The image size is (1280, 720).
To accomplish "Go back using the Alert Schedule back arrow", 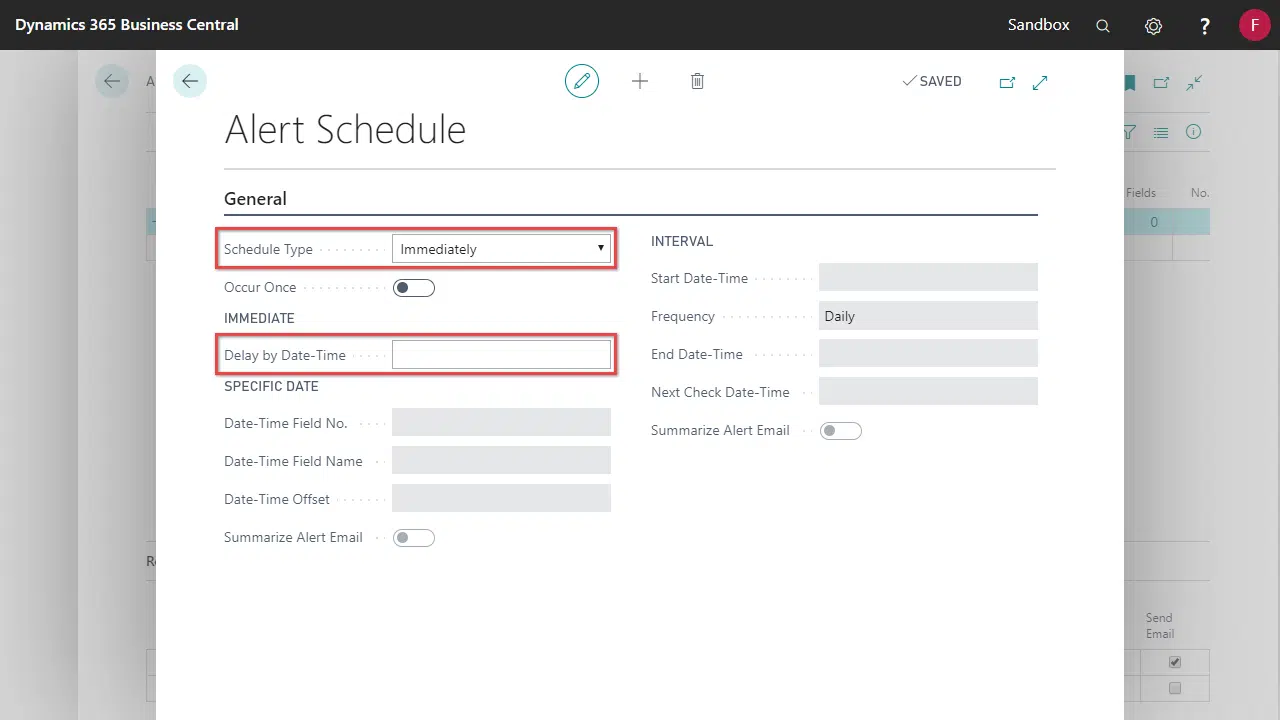I will (190, 81).
